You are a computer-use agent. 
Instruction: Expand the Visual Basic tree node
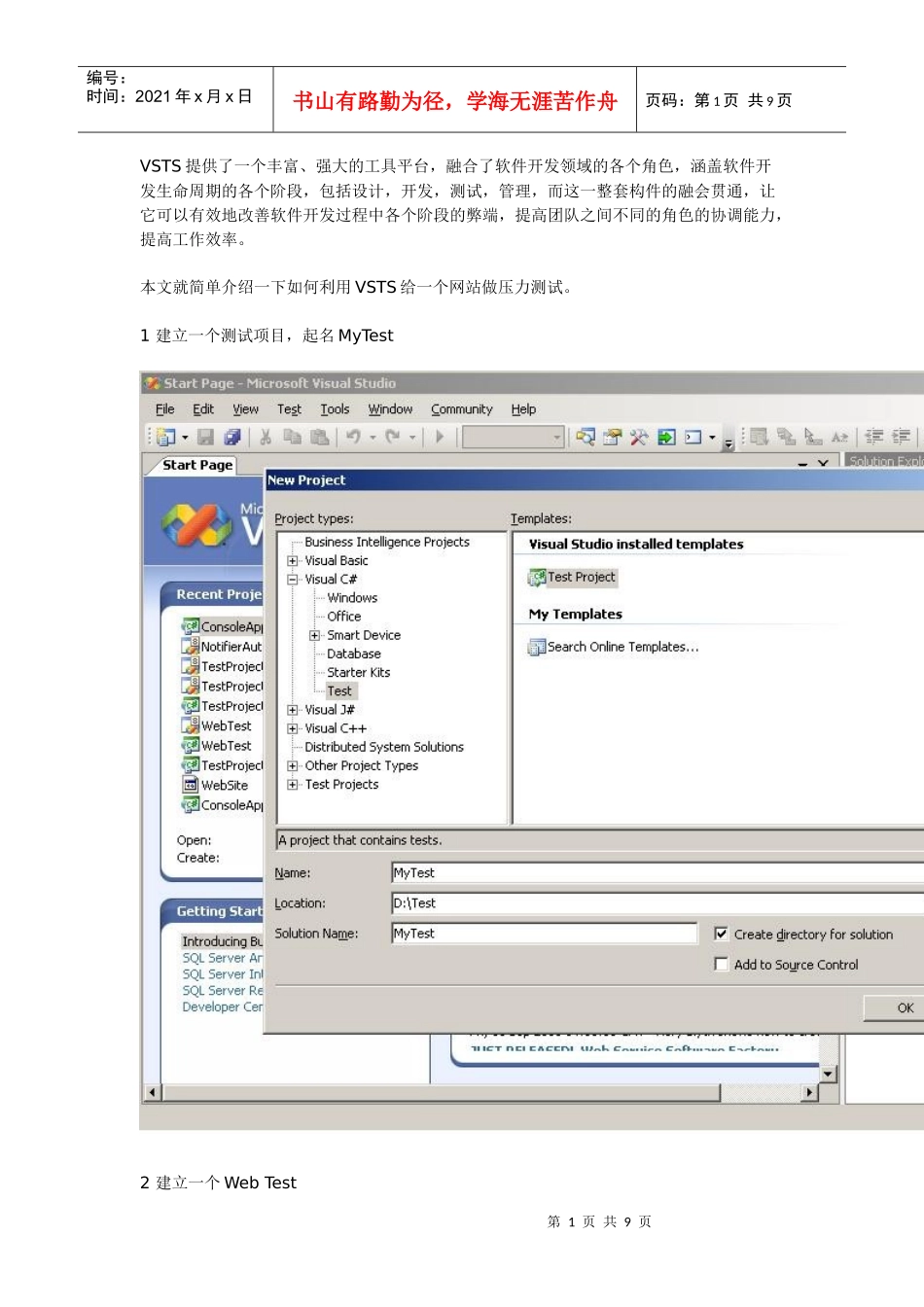tap(293, 561)
